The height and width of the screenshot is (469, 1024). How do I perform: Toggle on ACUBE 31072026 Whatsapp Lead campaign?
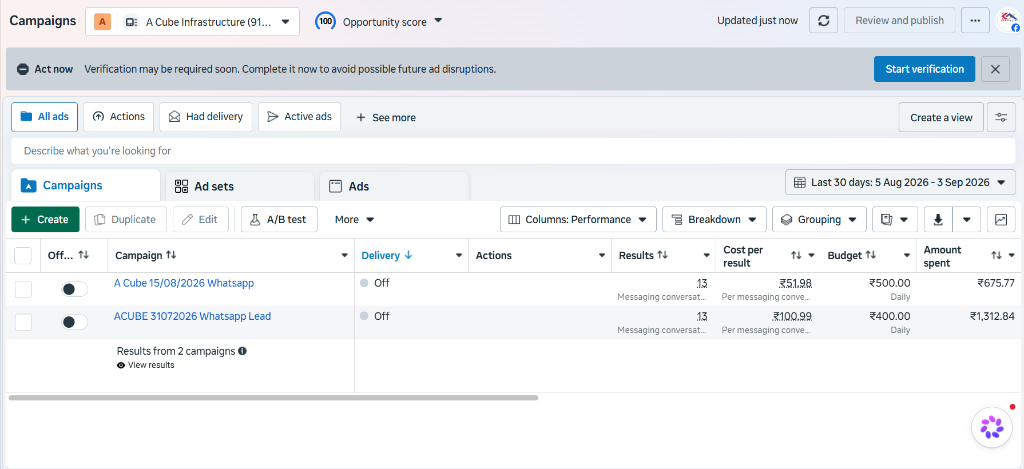pos(74,322)
